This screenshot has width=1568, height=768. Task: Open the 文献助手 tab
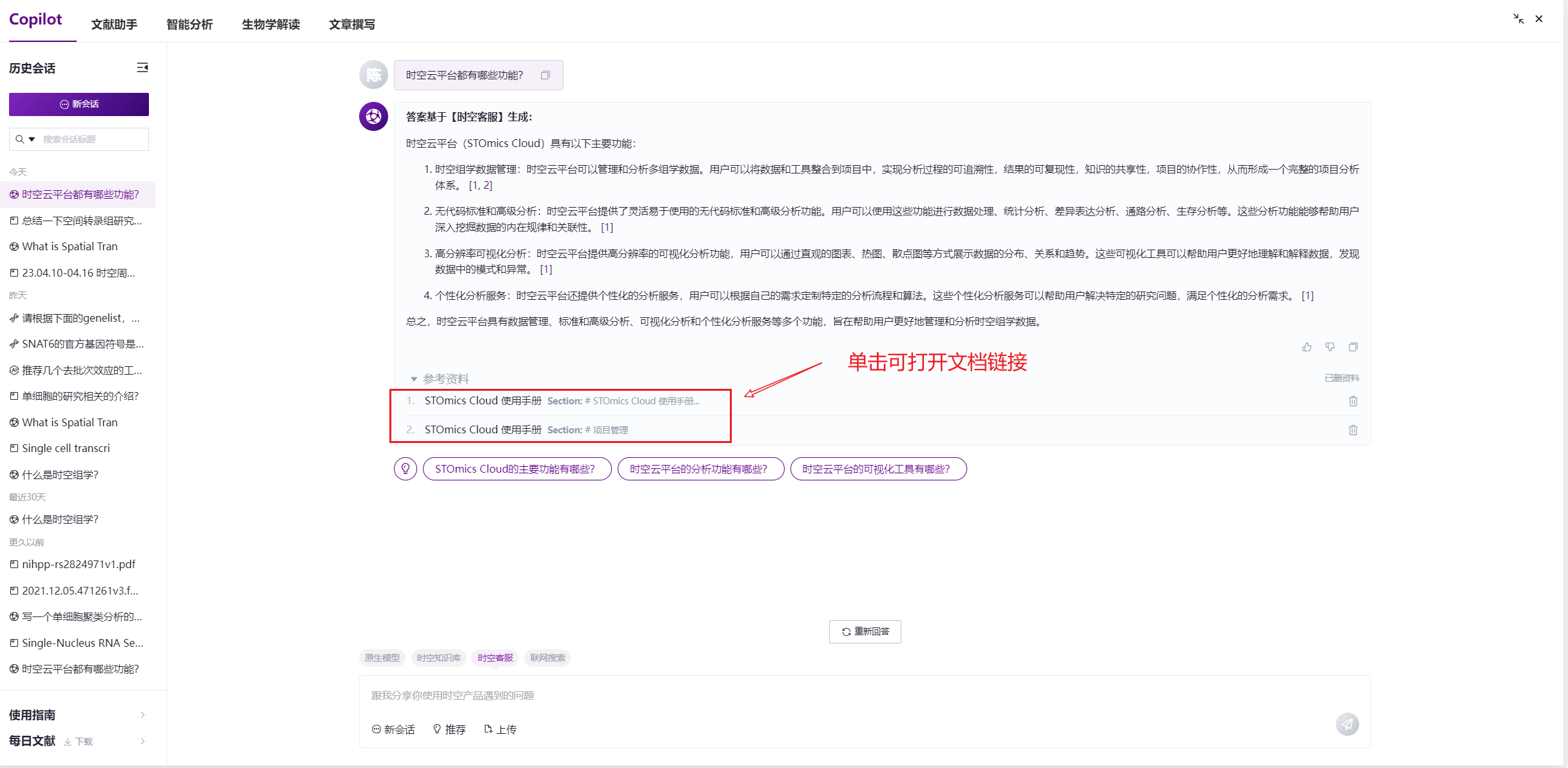tap(114, 25)
